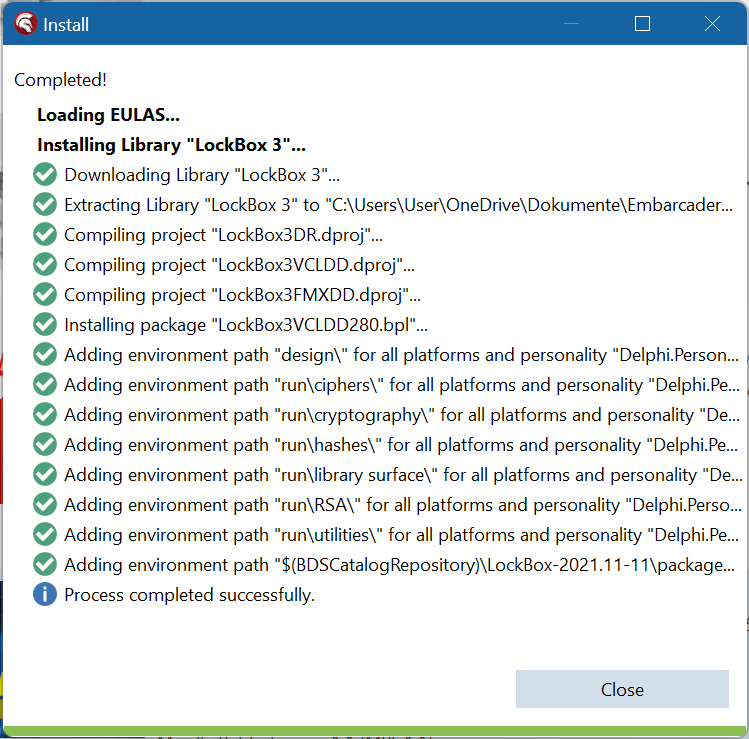Image resolution: width=749 pixels, height=739 pixels.
Task: Click the Close button
Action: coord(622,689)
